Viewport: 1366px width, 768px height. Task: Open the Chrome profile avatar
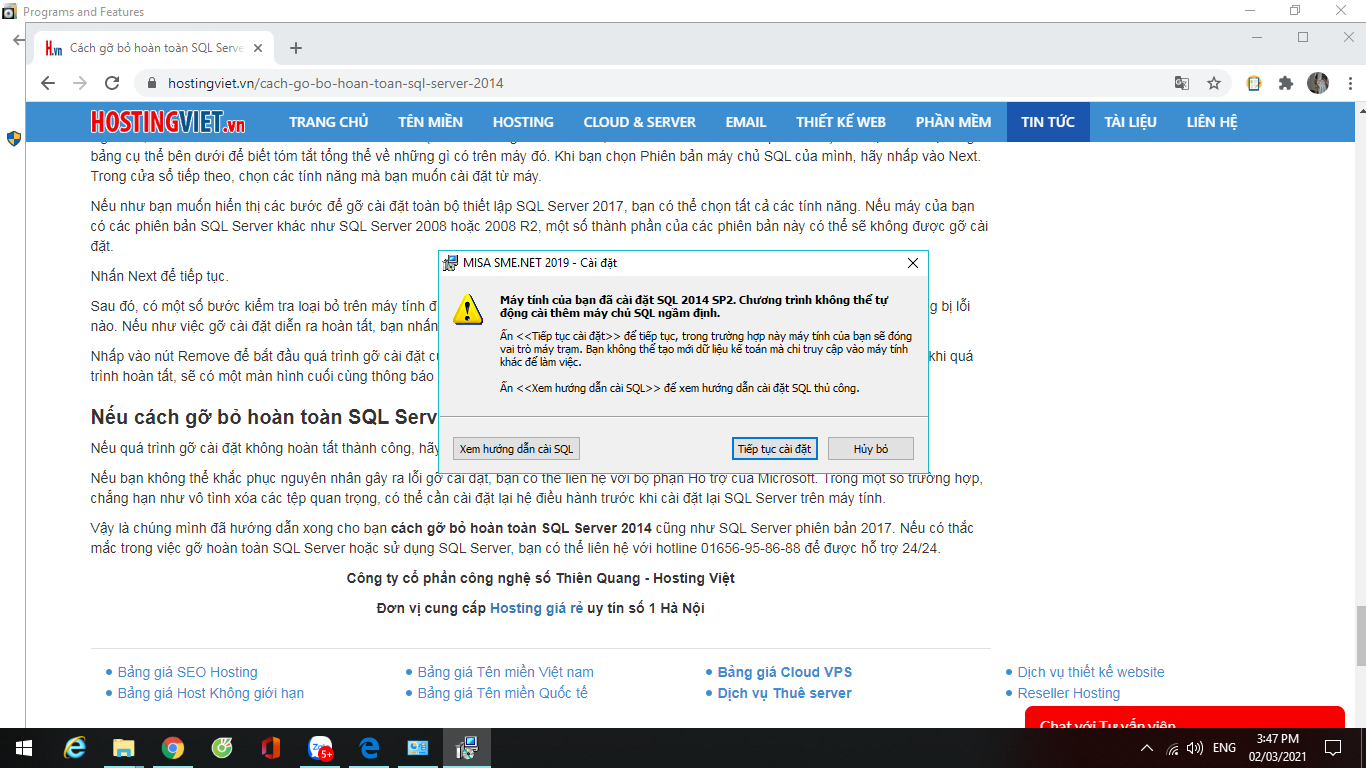click(x=1318, y=83)
